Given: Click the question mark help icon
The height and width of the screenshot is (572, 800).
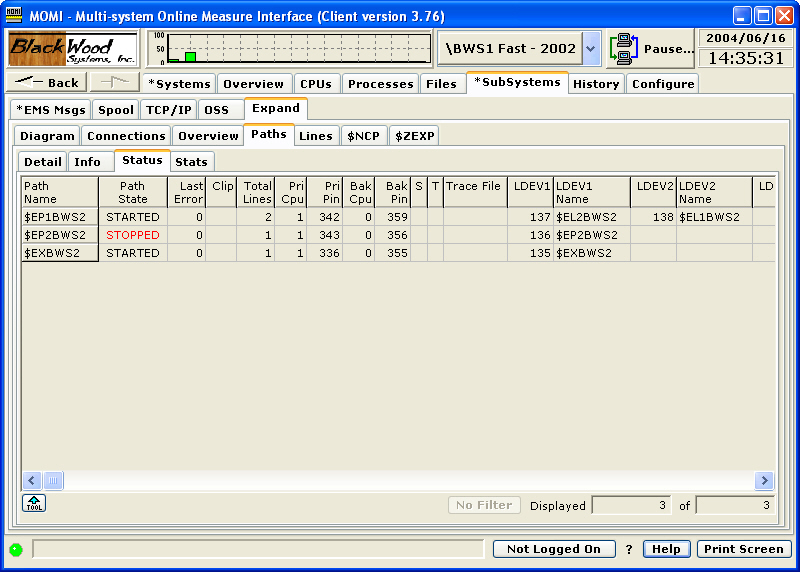Looking at the screenshot, I should tap(629, 549).
